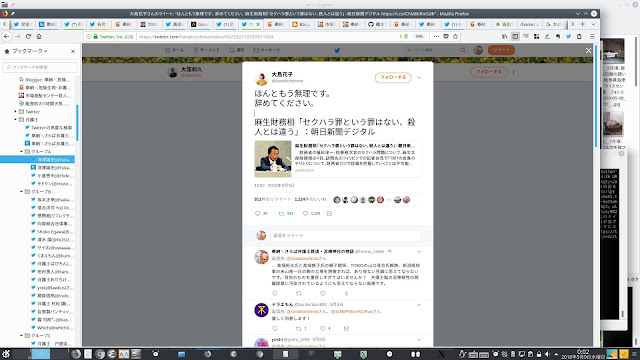This screenshot has height=360, width=640.
Task: Open 大島花子 profile name link
Action: (x=282, y=74)
